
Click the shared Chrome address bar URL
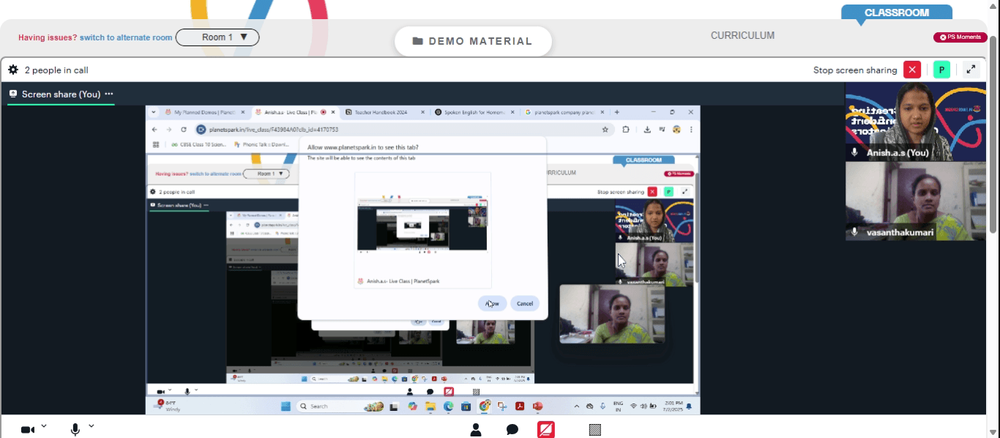274,129
